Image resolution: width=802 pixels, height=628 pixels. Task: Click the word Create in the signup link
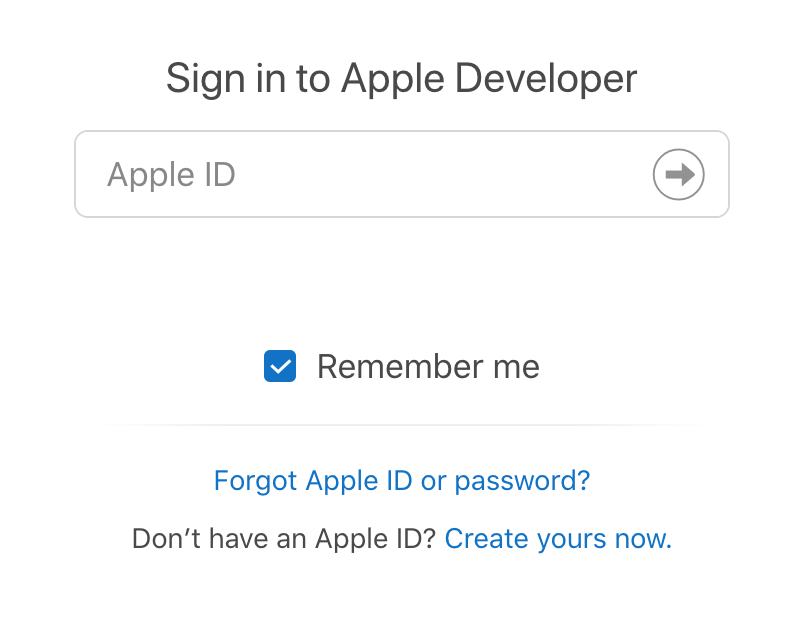click(486, 539)
